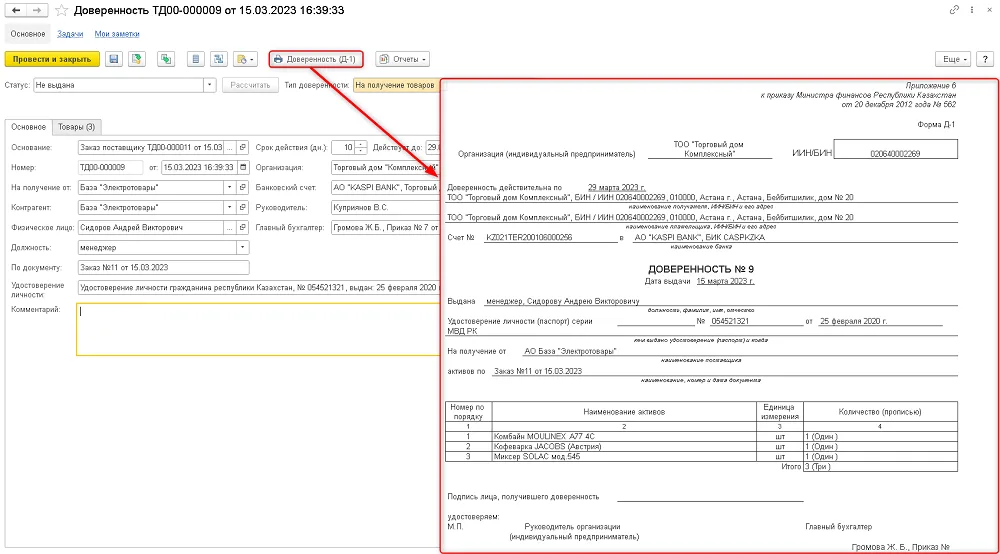Click the create-based-on green icon
This screenshot has height=554, width=1000.
pyautogui.click(x=166, y=59)
